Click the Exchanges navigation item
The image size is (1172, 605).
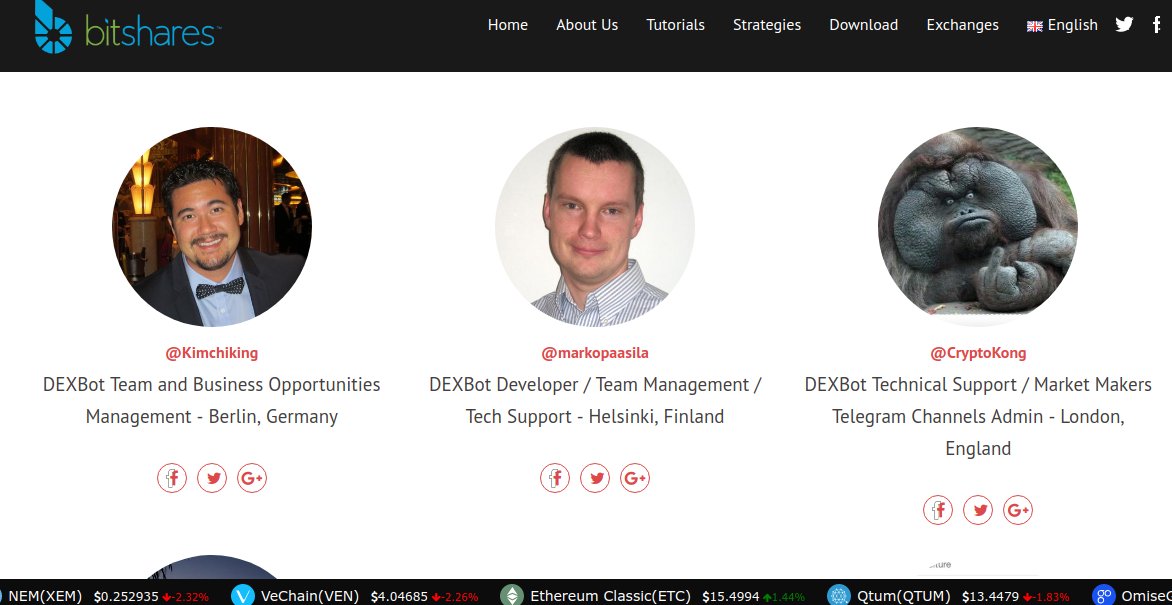click(x=962, y=25)
